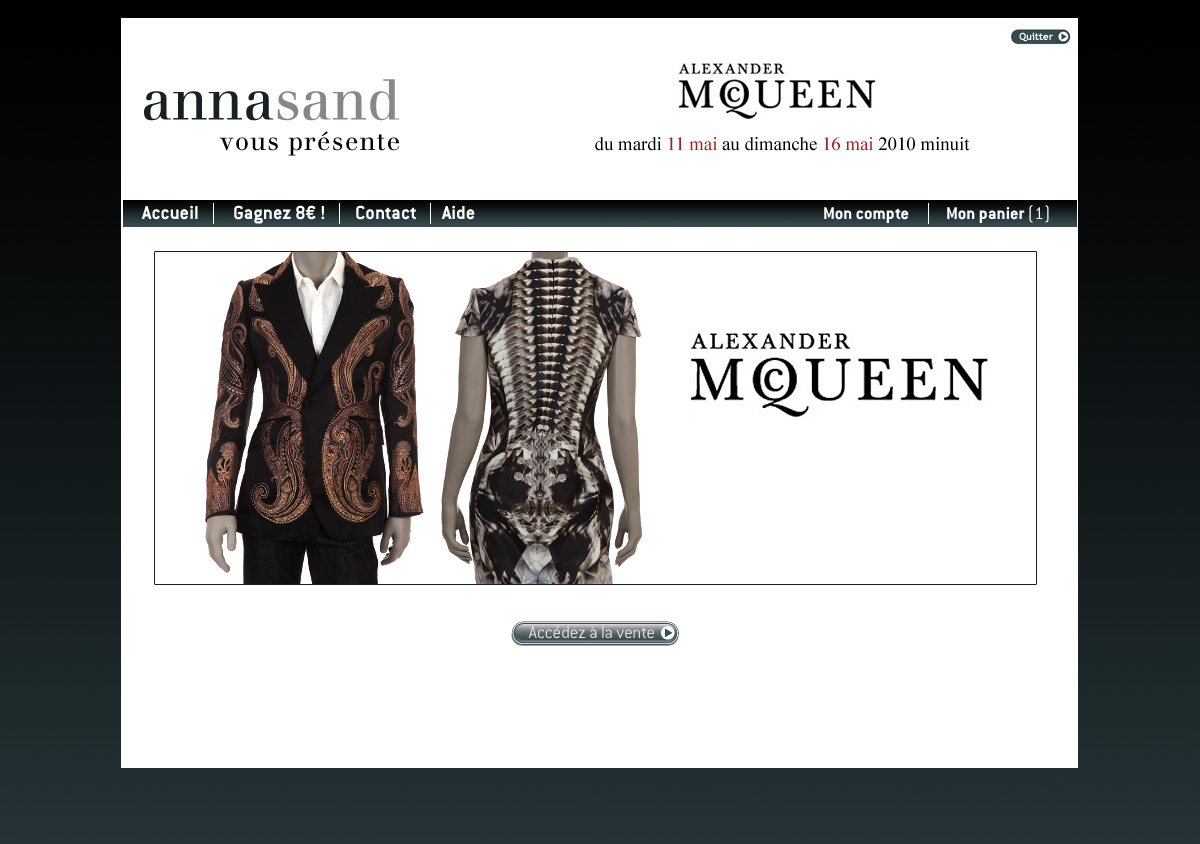Open Mon panier cart link

point(997,214)
